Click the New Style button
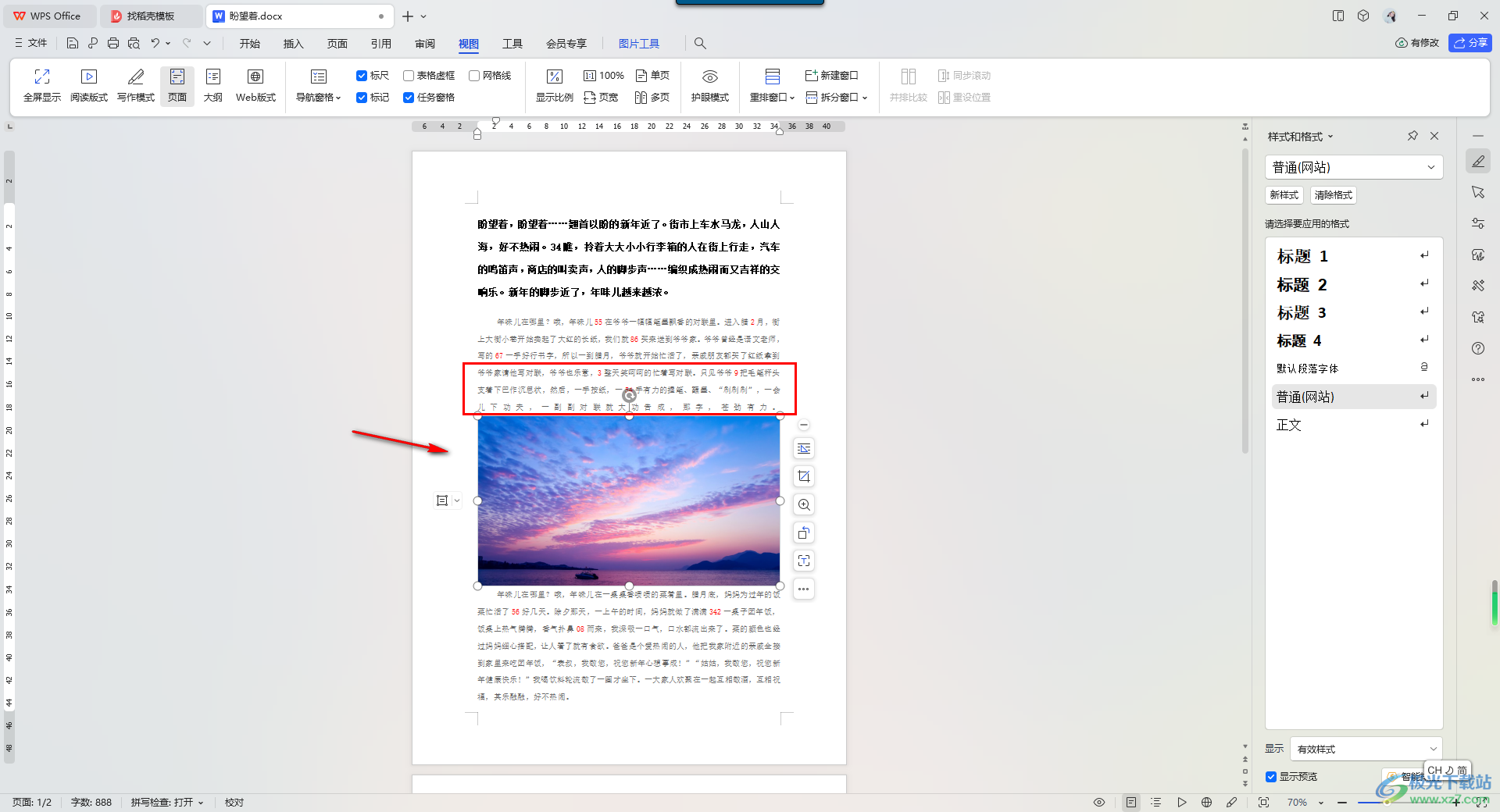 coord(1284,195)
